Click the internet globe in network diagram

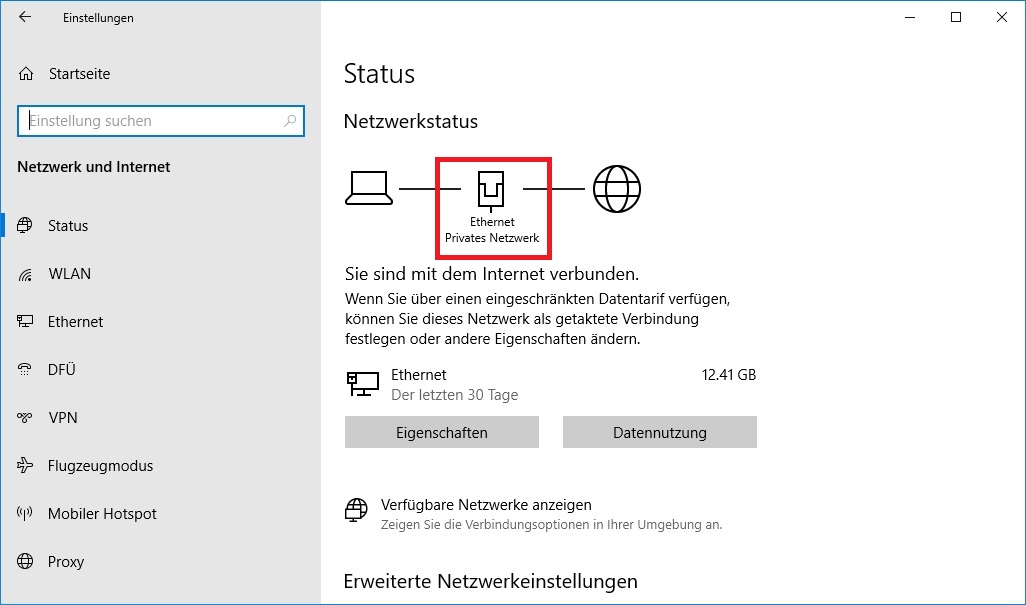tap(616, 188)
